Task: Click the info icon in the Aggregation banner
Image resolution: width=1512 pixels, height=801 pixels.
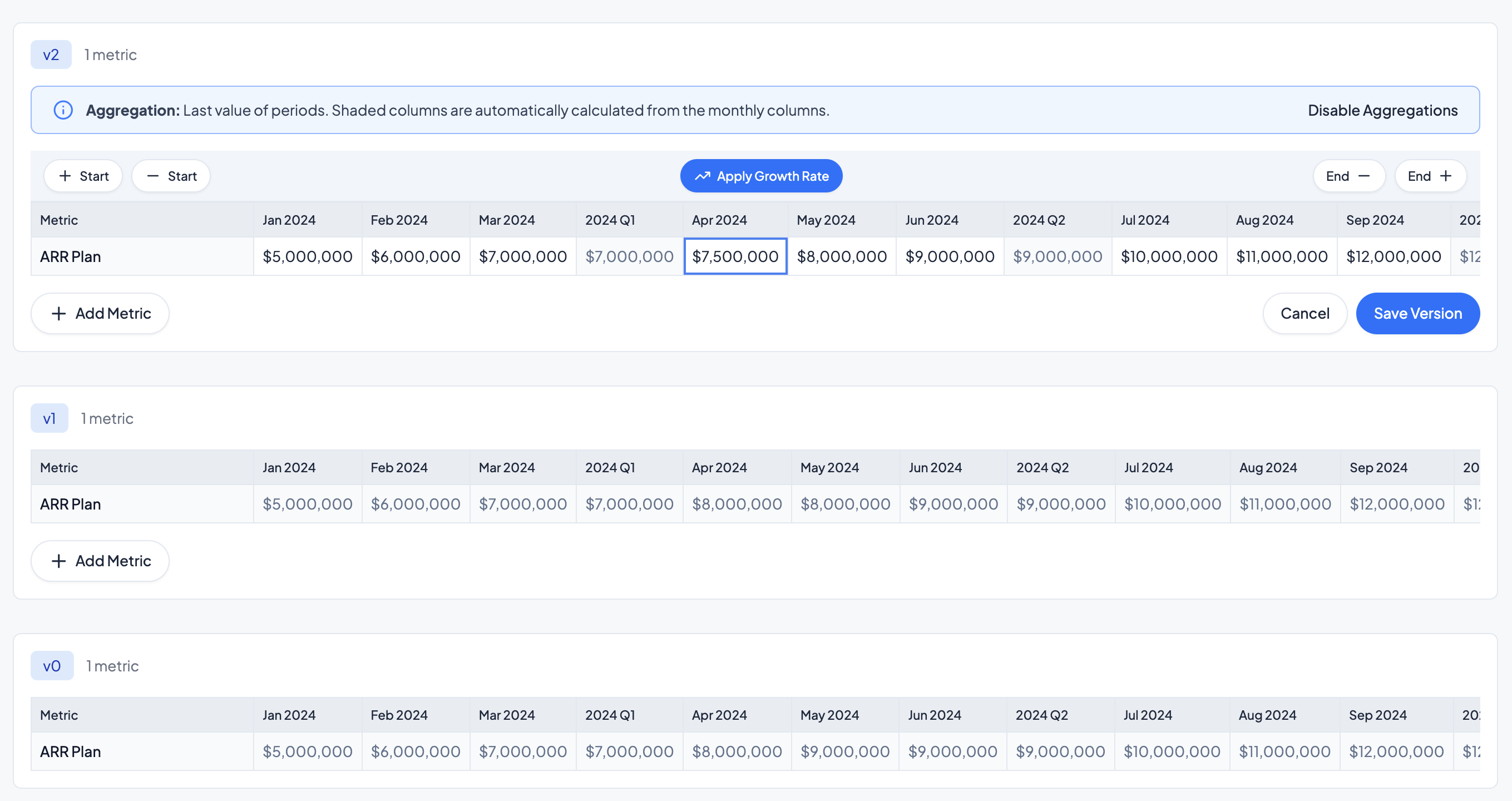Action: click(63, 110)
